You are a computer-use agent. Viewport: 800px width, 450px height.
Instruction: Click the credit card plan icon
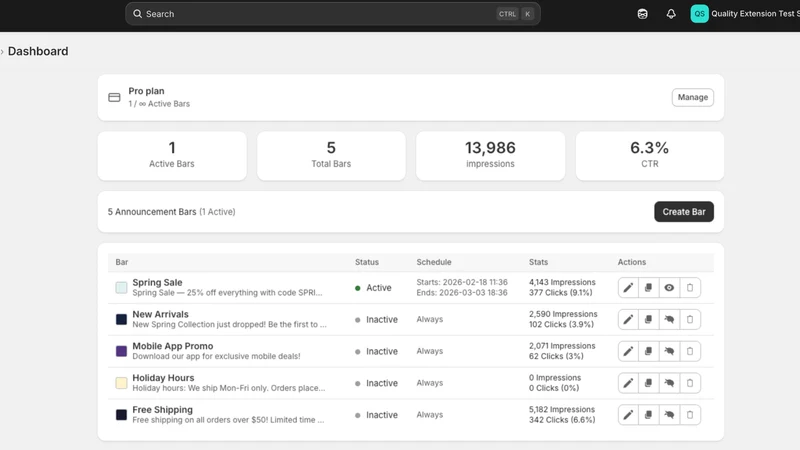click(x=114, y=97)
